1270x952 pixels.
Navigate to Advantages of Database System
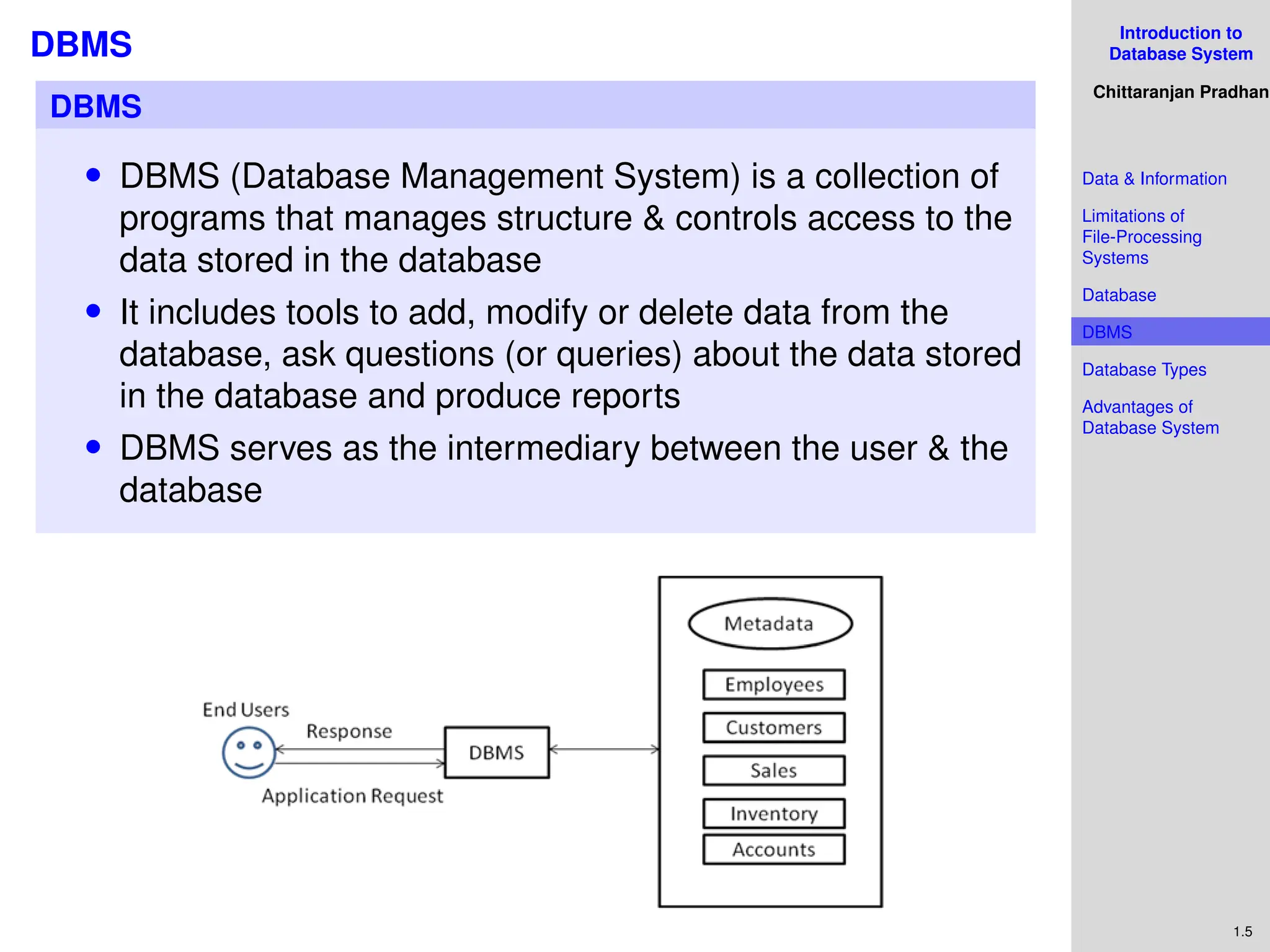point(1150,417)
